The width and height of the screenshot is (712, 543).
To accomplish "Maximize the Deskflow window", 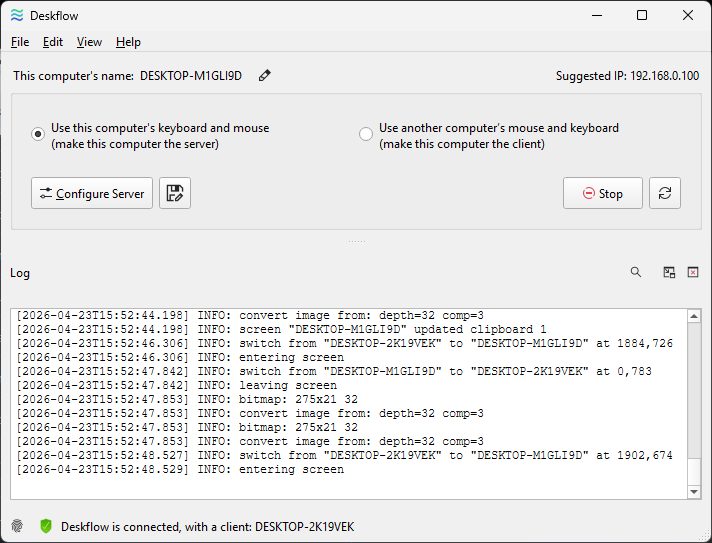I will 642,15.
